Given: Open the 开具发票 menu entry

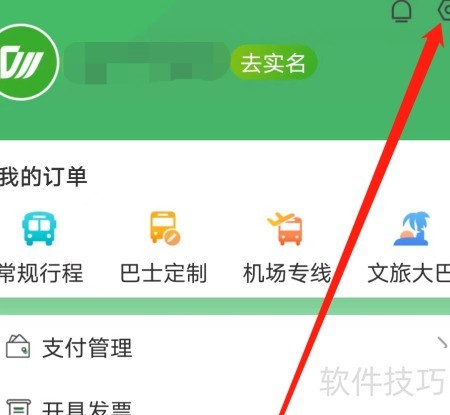Looking at the screenshot, I should pos(225,407).
